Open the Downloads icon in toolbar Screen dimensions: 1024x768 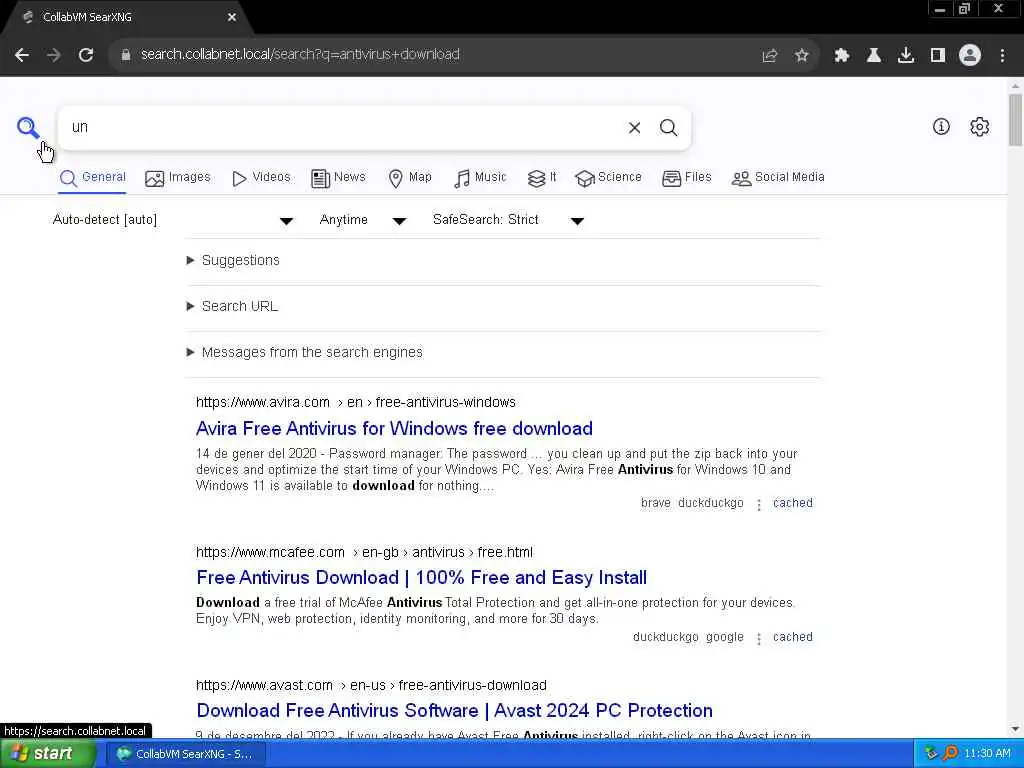906,56
